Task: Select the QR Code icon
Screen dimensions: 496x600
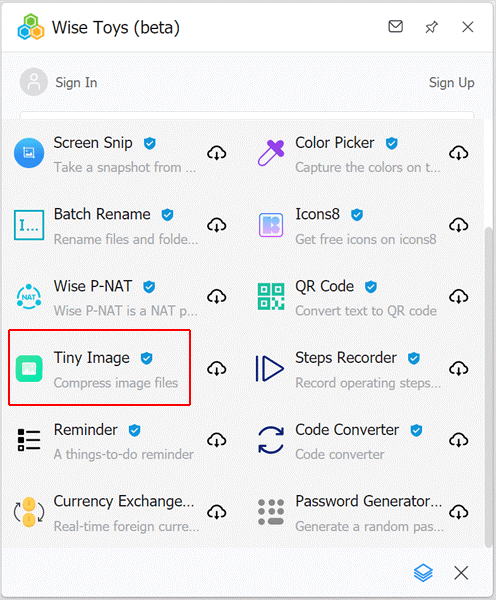Action: [271, 297]
